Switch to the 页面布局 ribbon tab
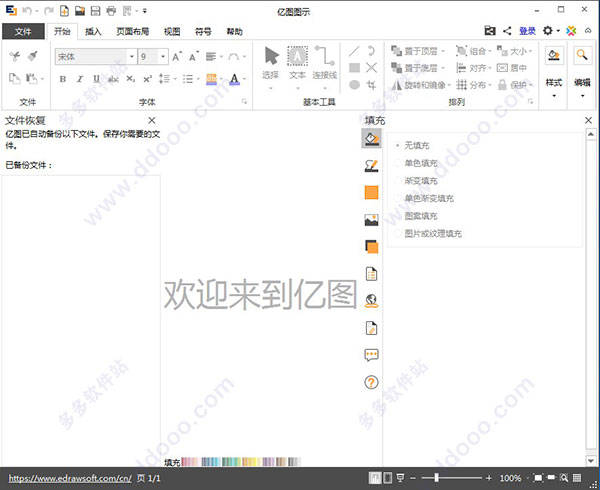The image size is (600, 490). 132,31
